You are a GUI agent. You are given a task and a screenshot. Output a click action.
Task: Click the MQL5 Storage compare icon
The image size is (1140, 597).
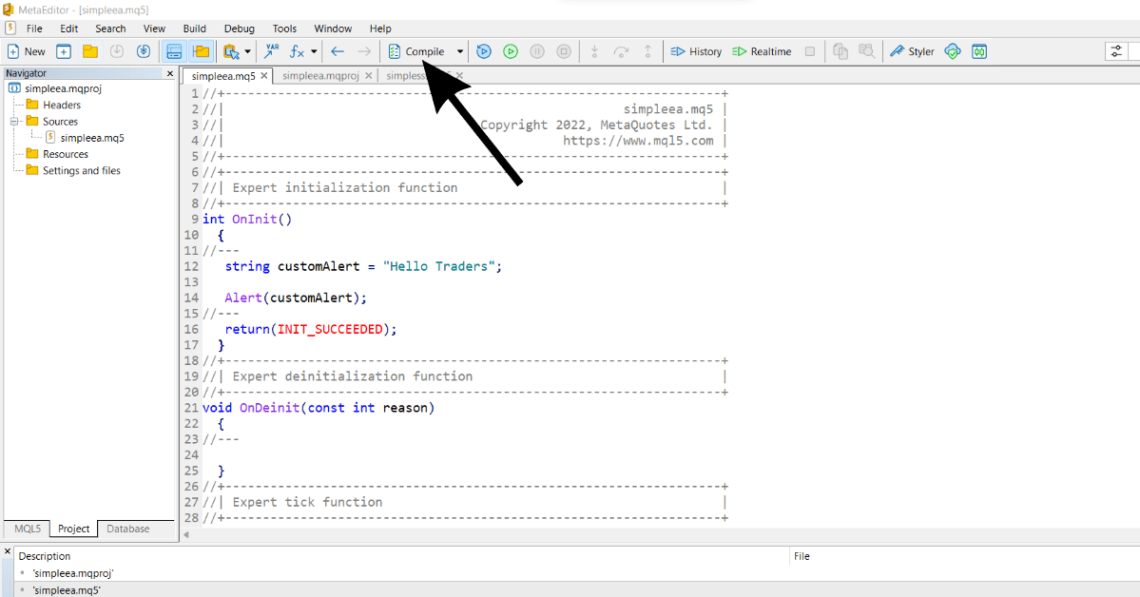tap(979, 51)
